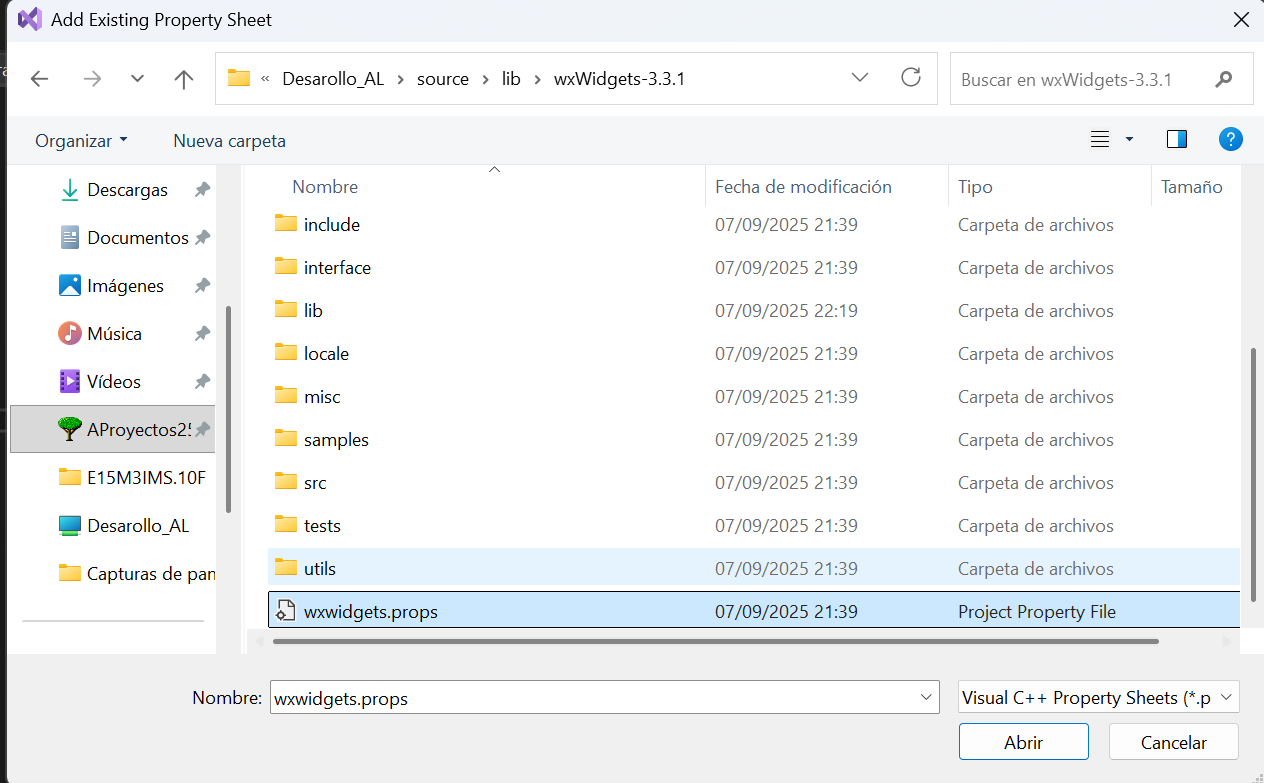This screenshot has height=783, width=1264.
Task: Open the Nombre filename dropdown arrow
Action: point(927,698)
